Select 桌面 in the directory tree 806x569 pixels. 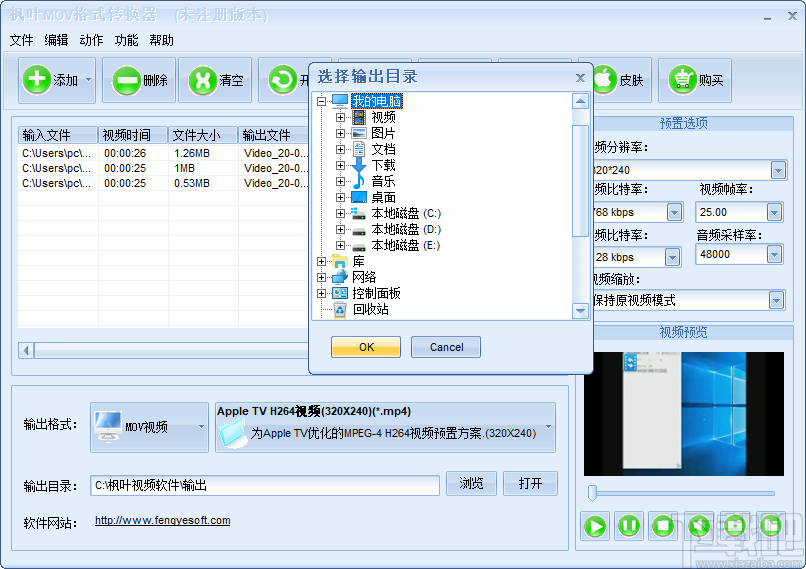tap(383, 197)
